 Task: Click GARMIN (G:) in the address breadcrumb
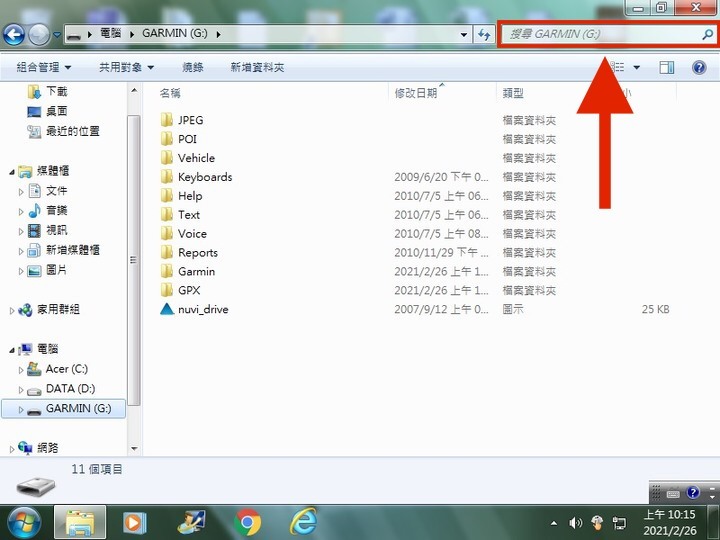pyautogui.click(x=174, y=34)
